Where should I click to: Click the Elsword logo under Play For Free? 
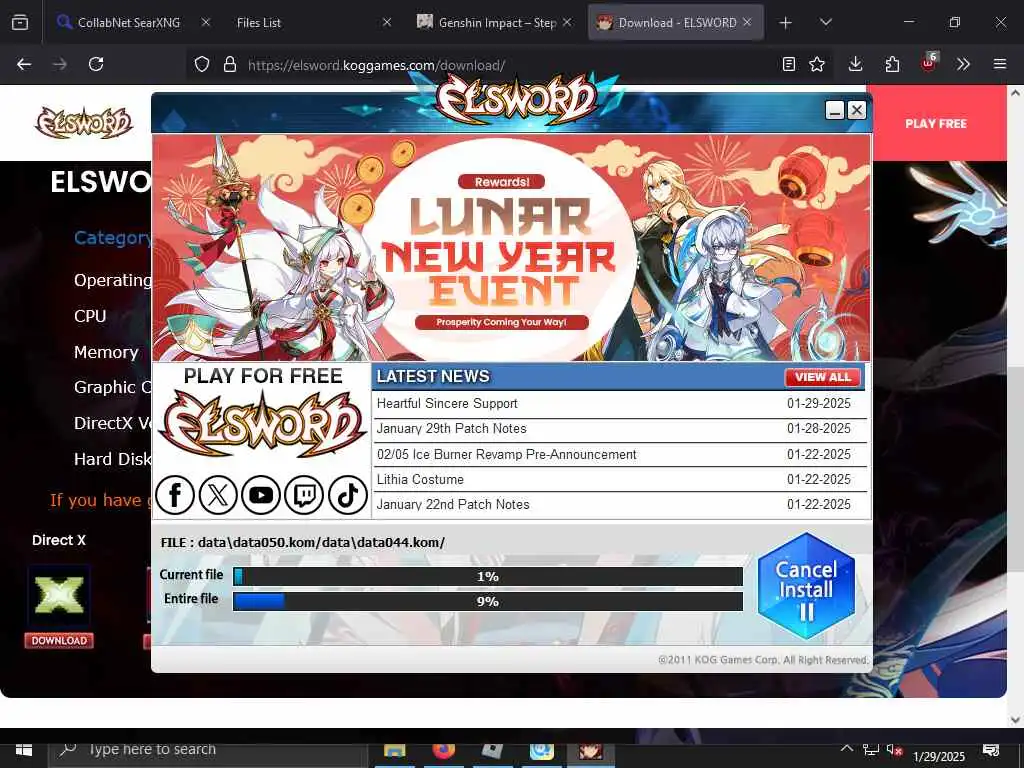263,424
